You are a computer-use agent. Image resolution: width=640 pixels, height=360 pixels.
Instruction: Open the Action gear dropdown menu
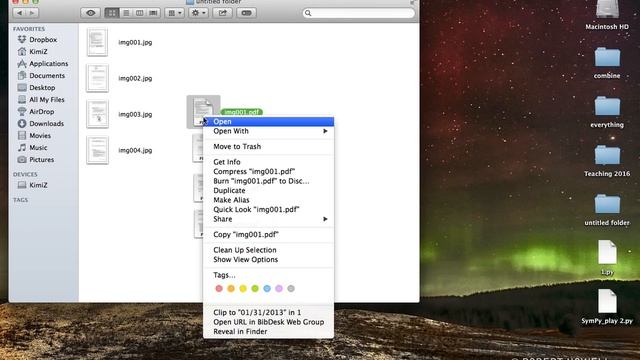[x=198, y=13]
